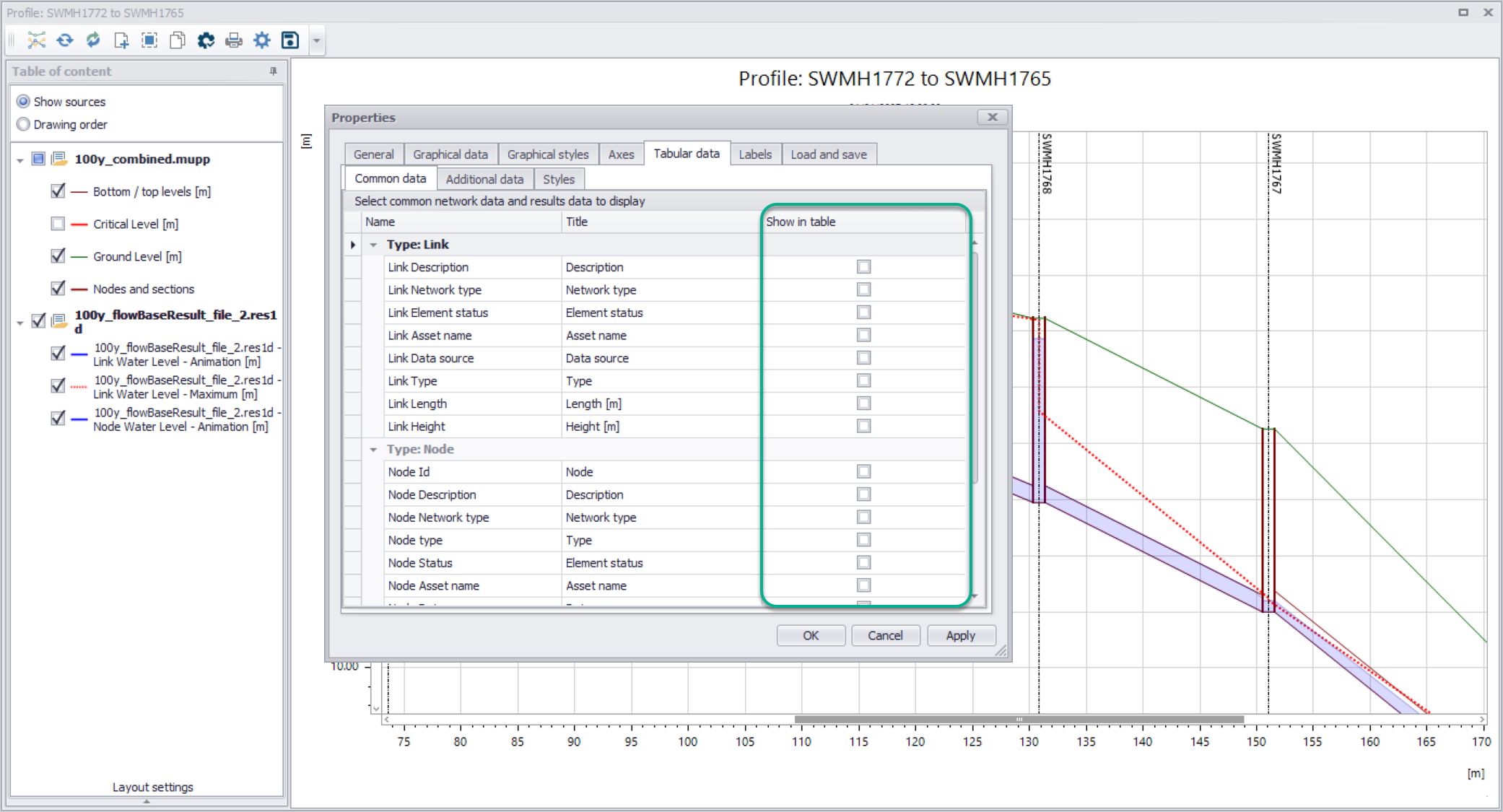Toggle the Nodes and sections checkbox
Image resolution: width=1503 pixels, height=812 pixels.
click(58, 289)
